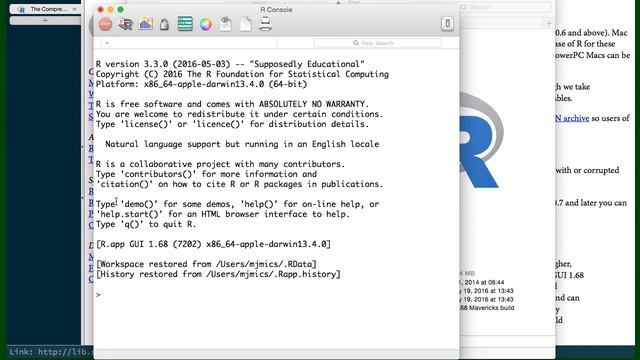Click the 'Platform: x86_64-apple-darwin13.4.0' line

click(201, 84)
